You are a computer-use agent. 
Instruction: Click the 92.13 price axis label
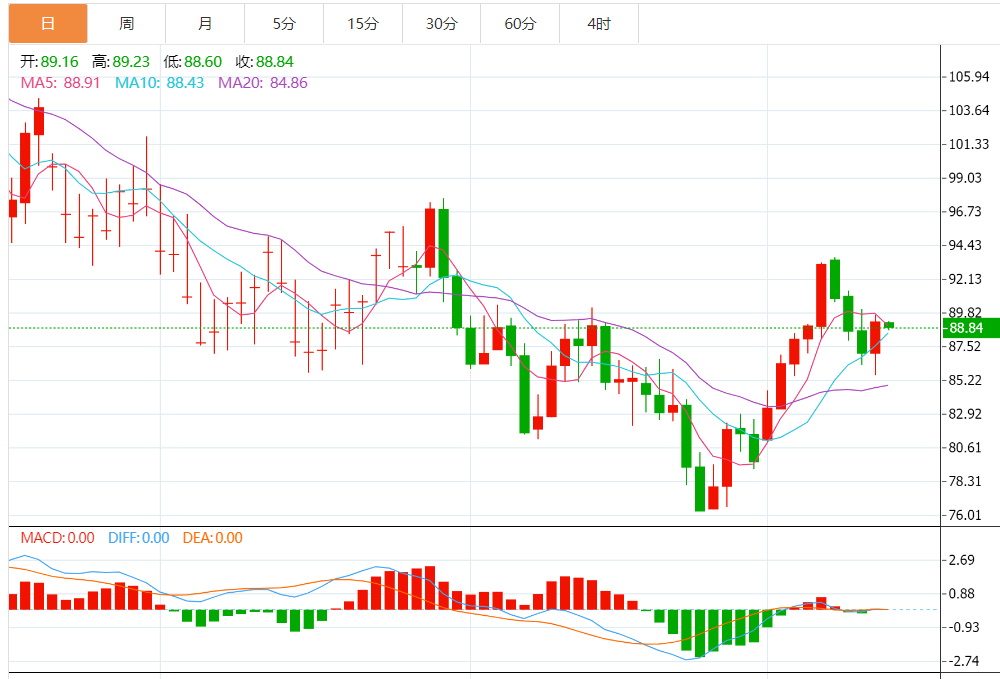tap(965, 279)
